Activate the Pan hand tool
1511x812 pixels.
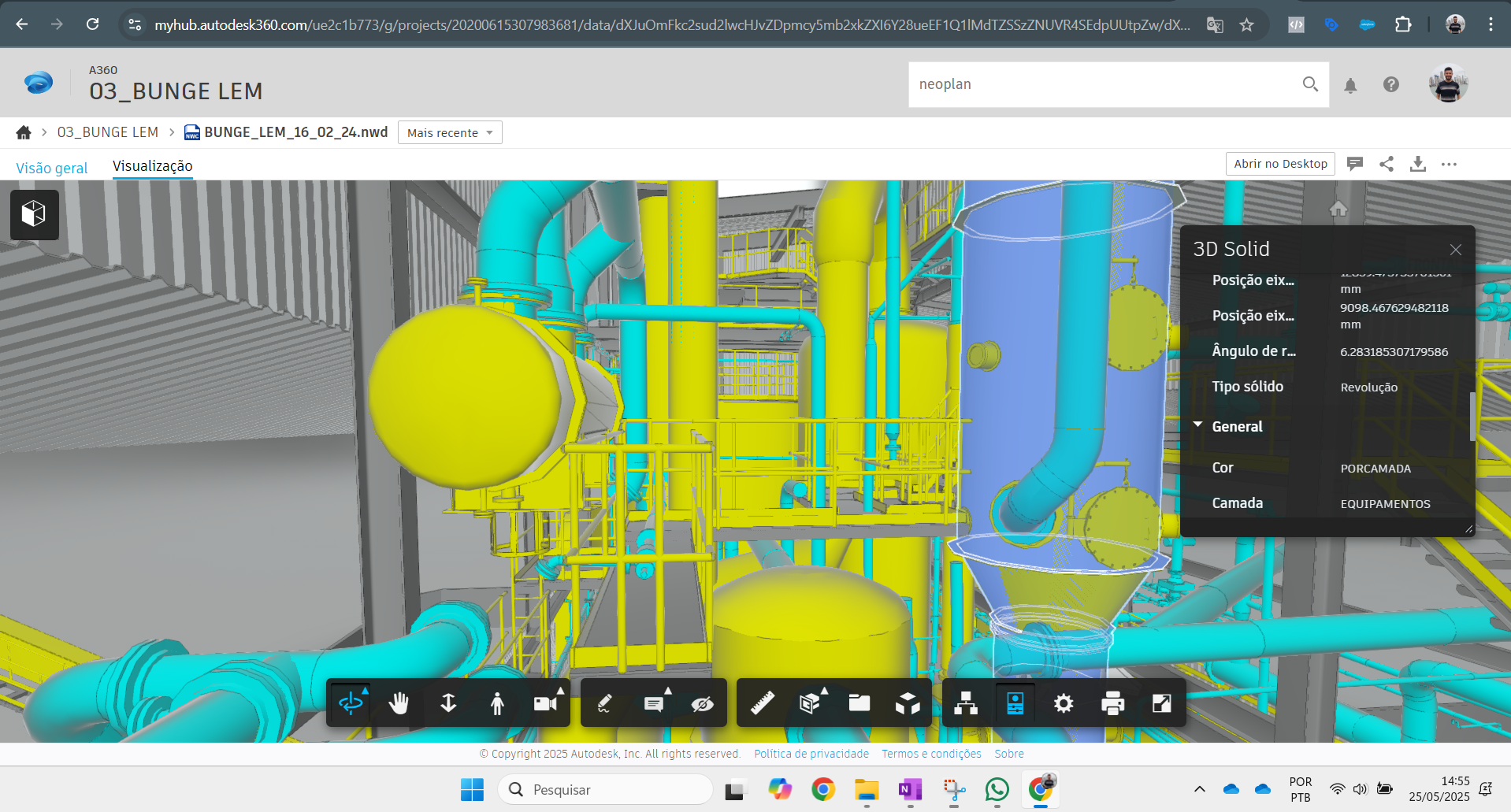point(399,703)
